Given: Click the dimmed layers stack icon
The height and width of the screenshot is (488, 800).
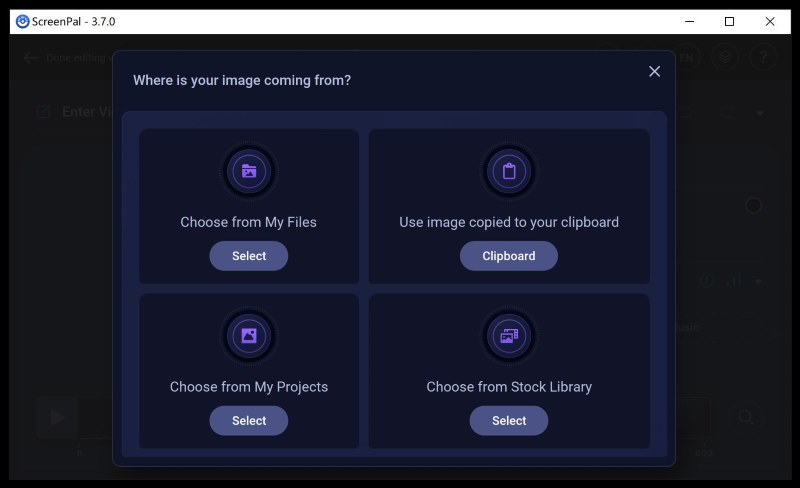Looking at the screenshot, I should coord(725,57).
